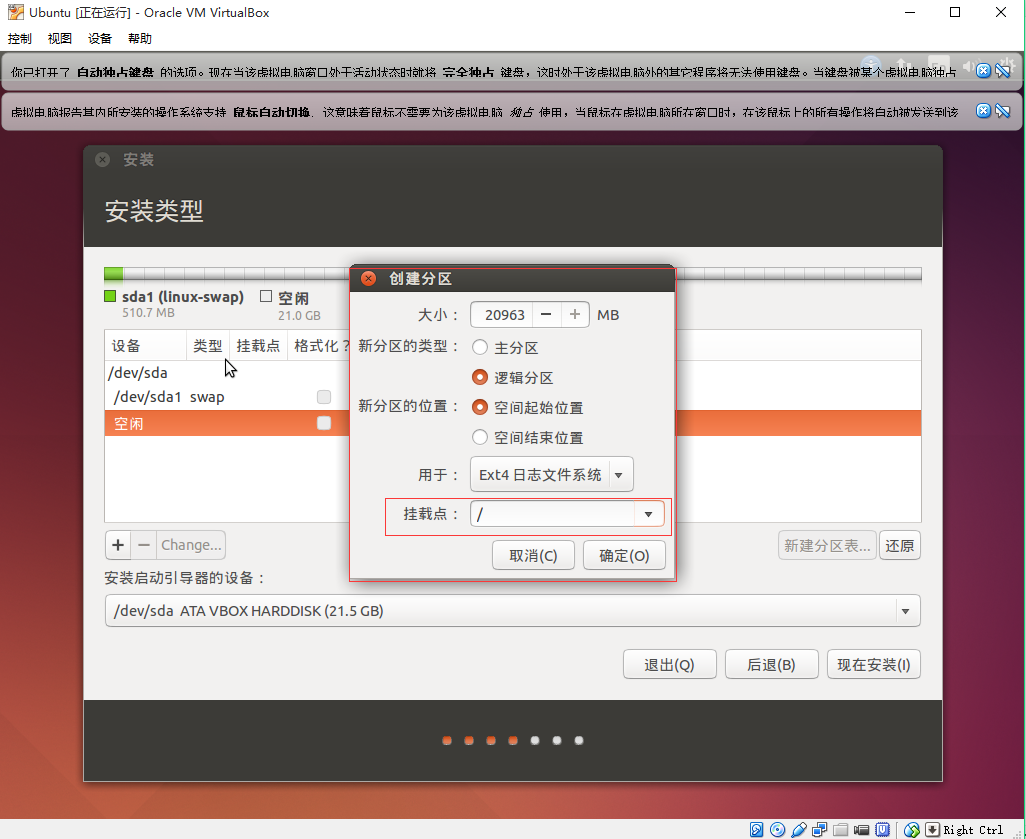Open the video capture status icon

861,830
